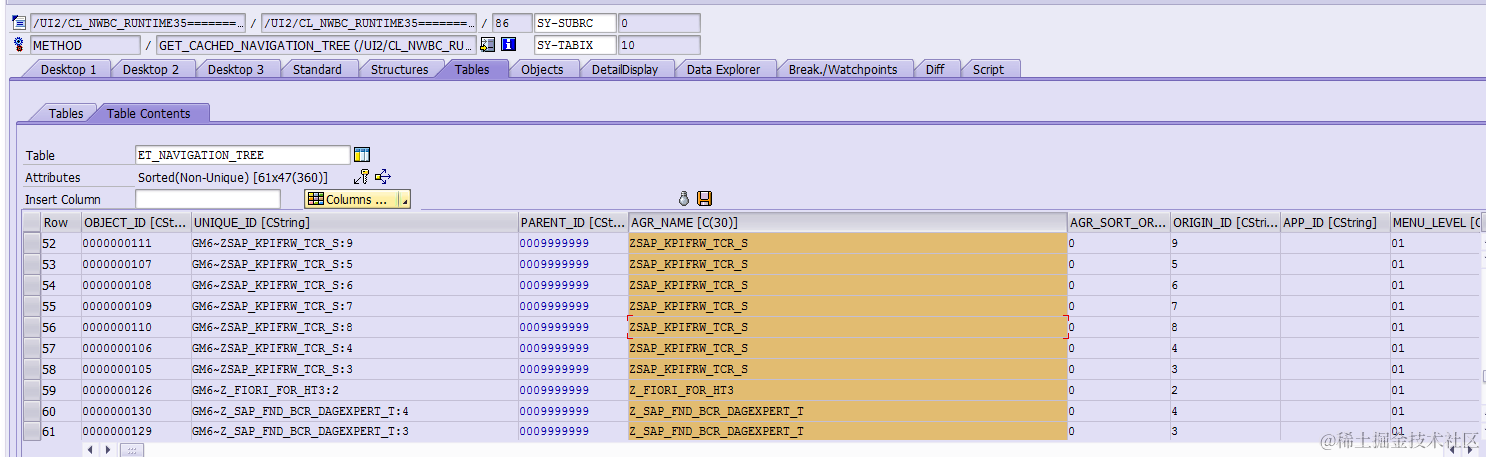
Task: Open the Columns dropdown arrow
Action: pyautogui.click(x=404, y=199)
